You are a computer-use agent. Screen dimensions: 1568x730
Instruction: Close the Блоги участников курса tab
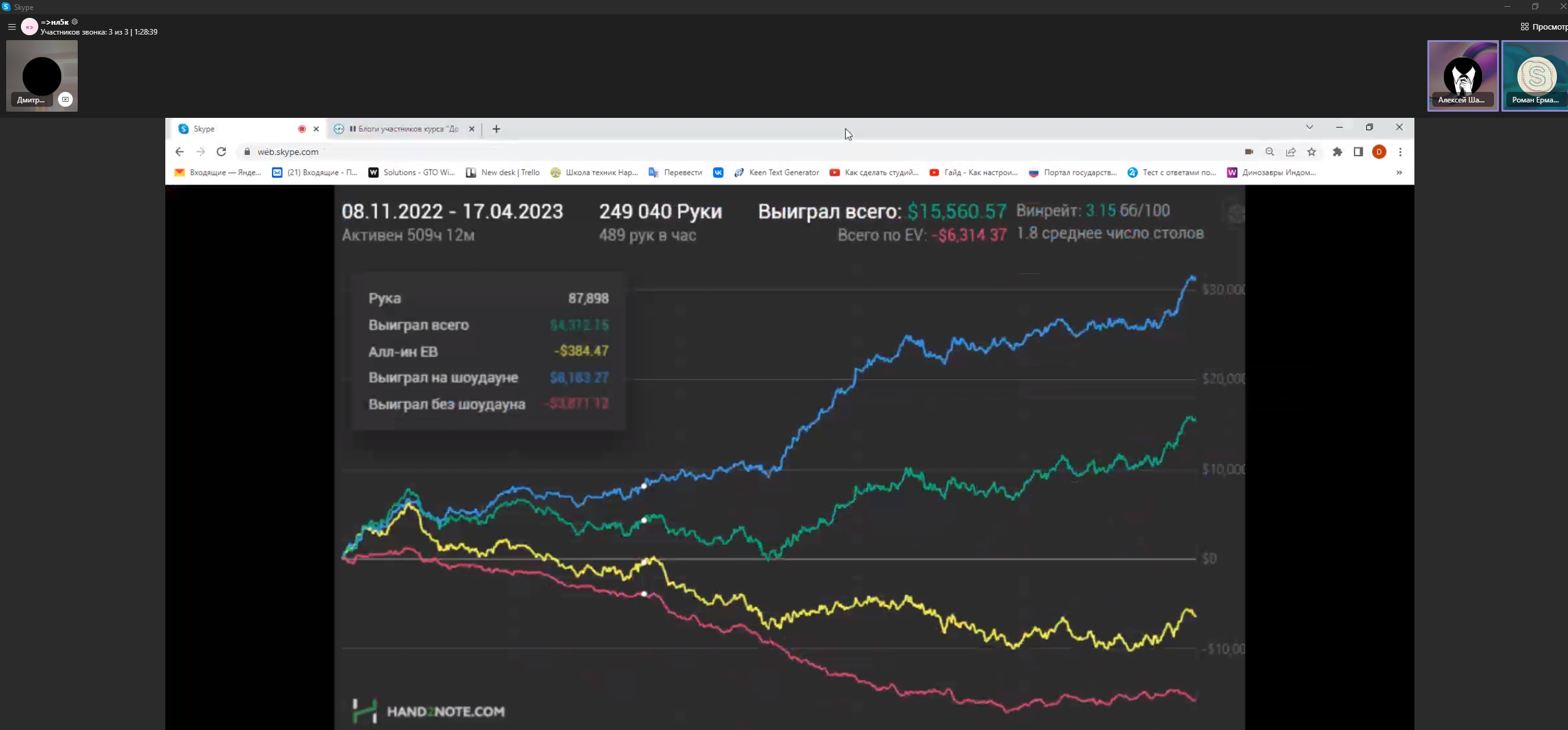pos(472,129)
